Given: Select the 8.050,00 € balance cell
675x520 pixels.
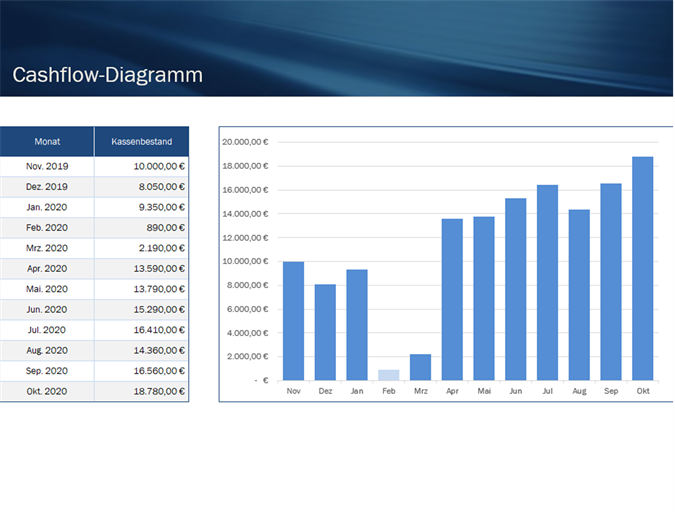Looking at the screenshot, I should point(142,187).
